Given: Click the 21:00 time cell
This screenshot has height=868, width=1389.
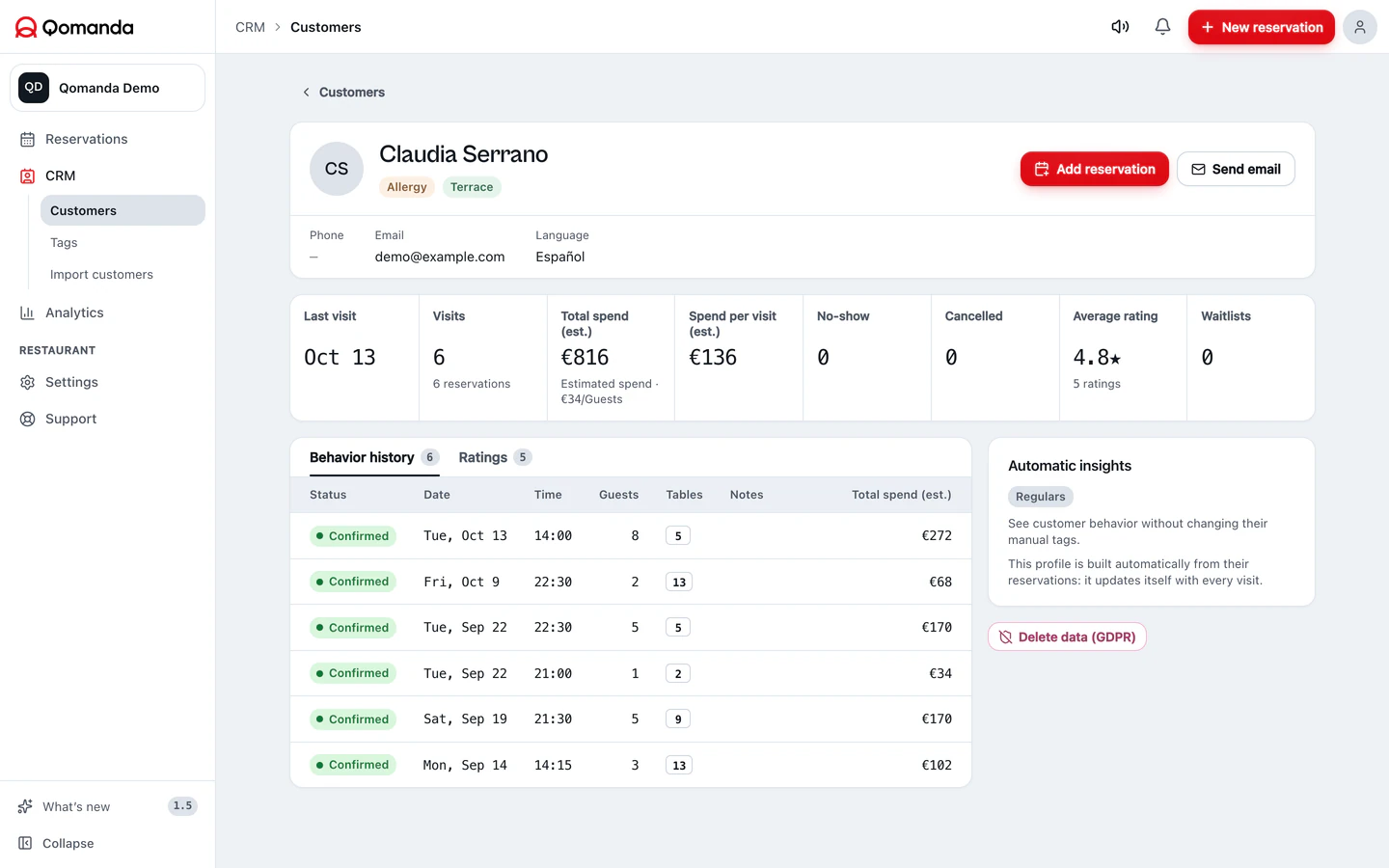Looking at the screenshot, I should coord(553,673).
